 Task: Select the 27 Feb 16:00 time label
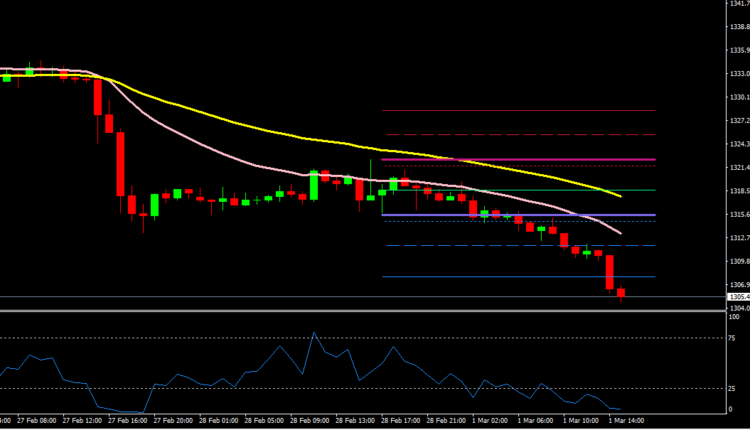[127, 421]
